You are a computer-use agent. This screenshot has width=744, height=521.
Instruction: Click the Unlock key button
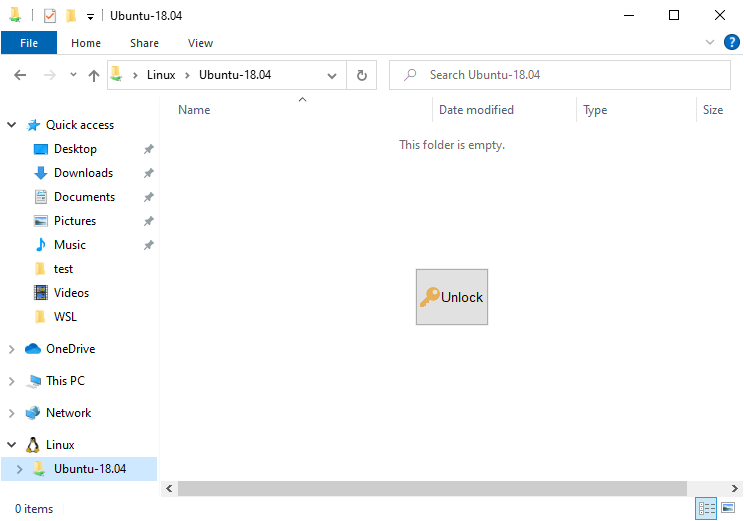(452, 297)
